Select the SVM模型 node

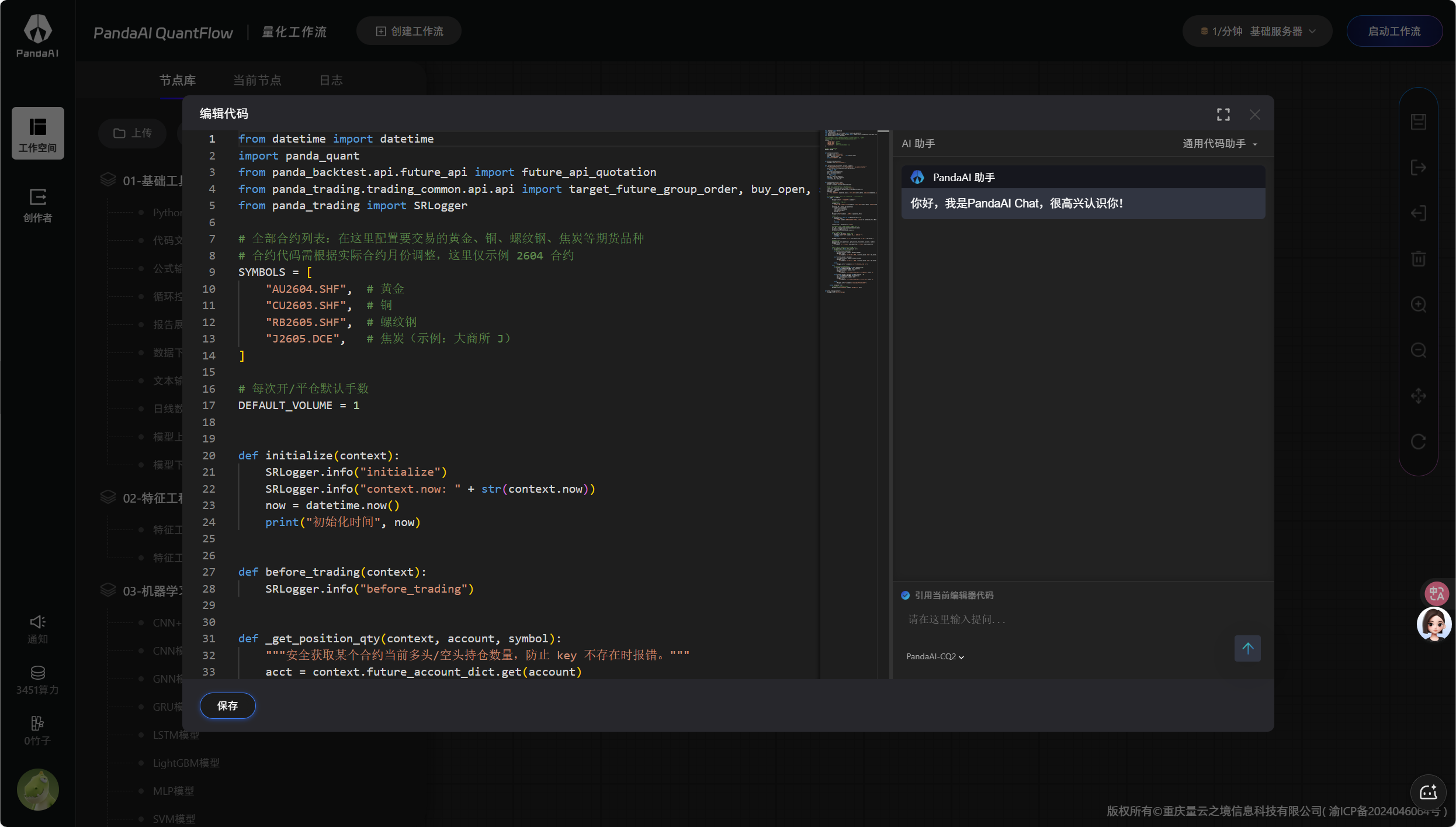coord(174,819)
